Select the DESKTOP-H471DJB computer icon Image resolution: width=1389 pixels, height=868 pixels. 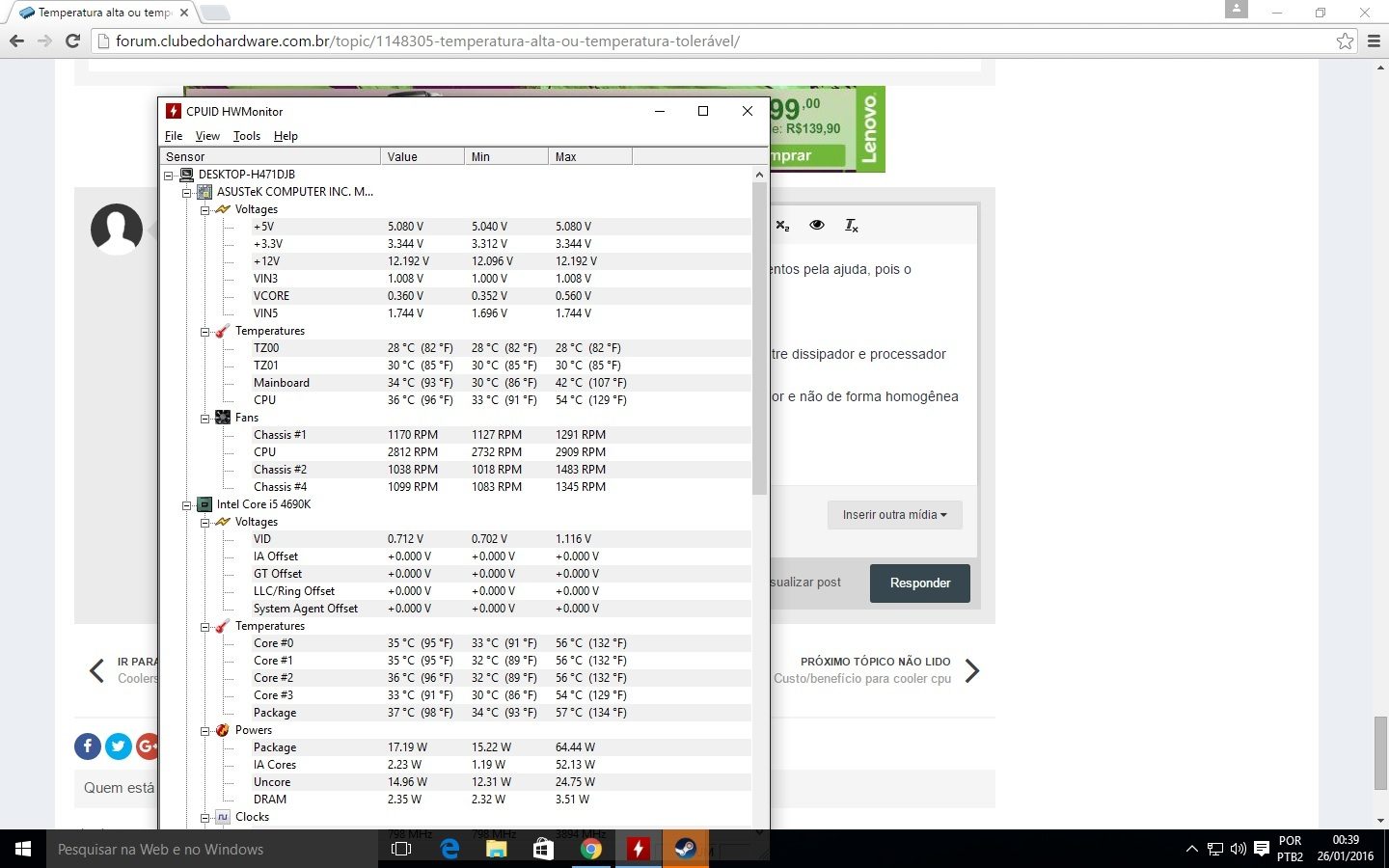[186, 175]
